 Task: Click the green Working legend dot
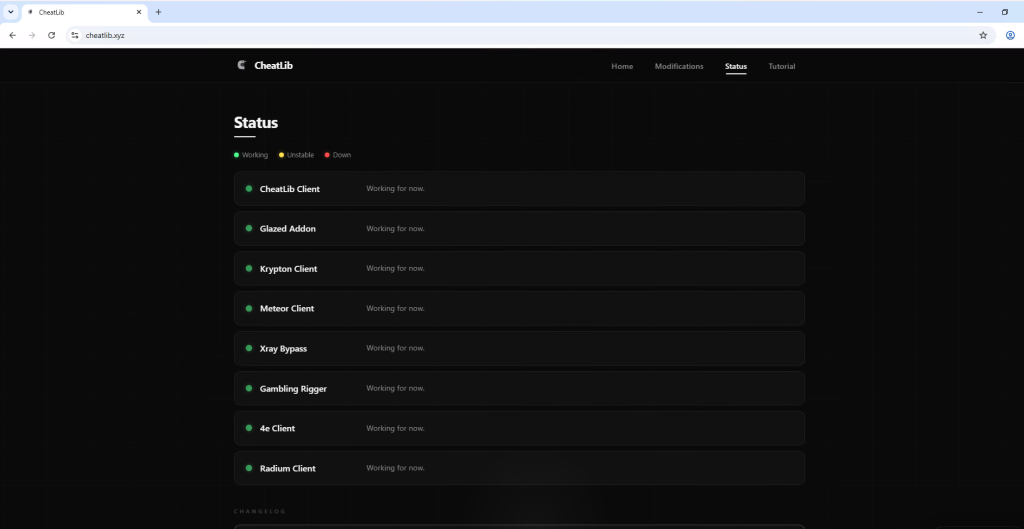tap(236, 155)
